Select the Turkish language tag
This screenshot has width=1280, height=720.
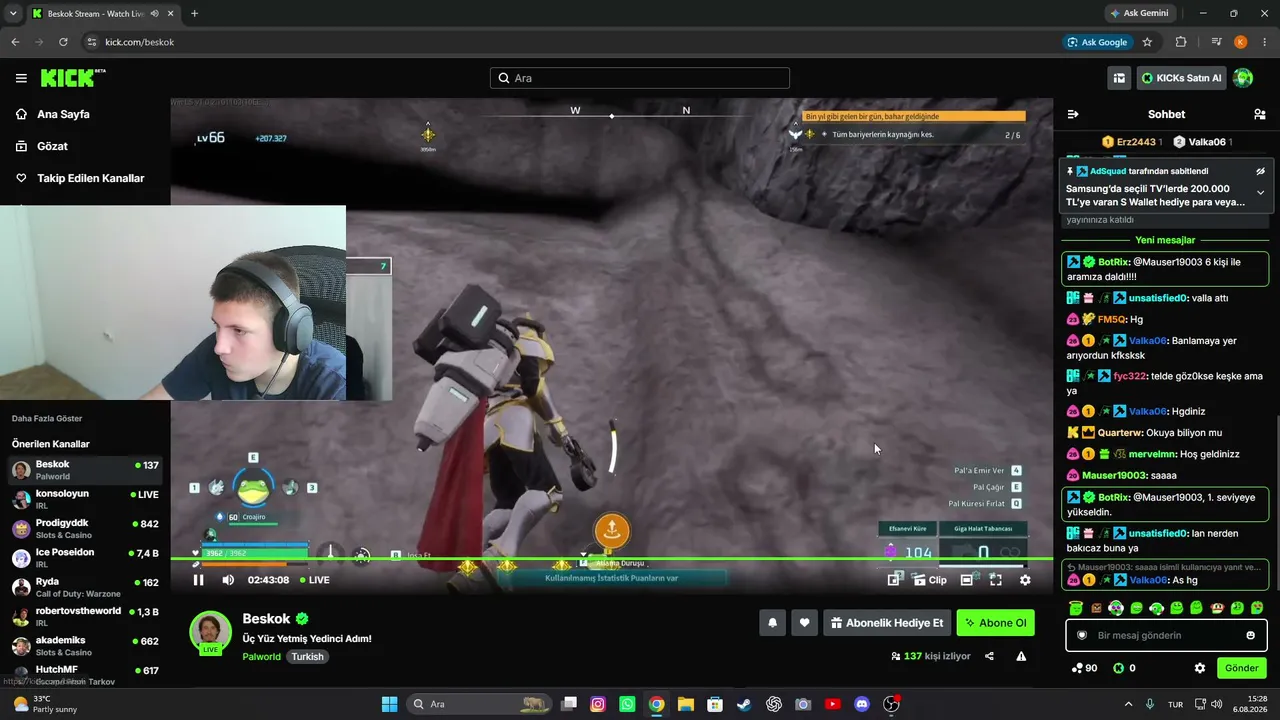click(308, 657)
